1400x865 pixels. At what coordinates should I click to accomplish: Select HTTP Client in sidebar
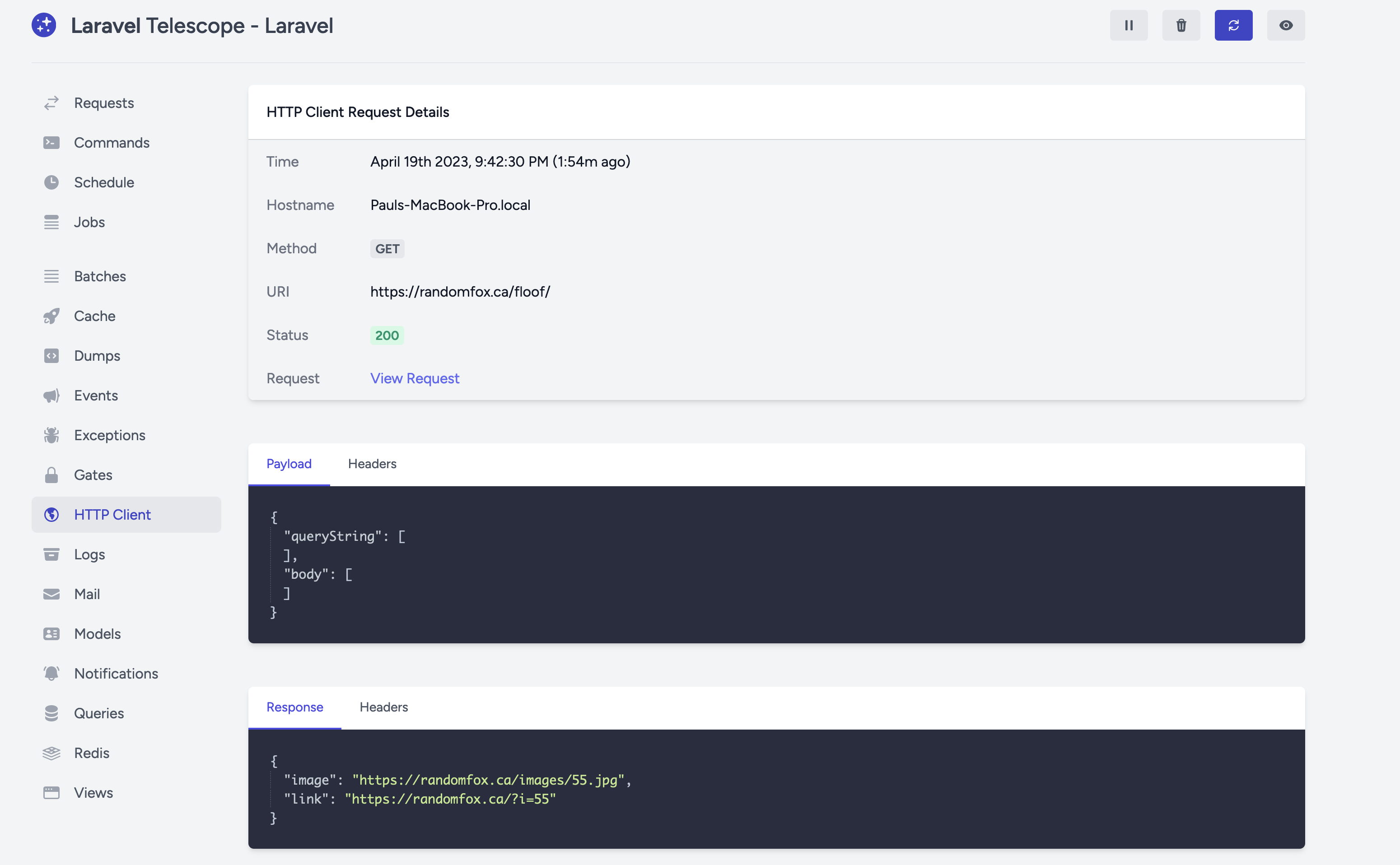tap(126, 515)
